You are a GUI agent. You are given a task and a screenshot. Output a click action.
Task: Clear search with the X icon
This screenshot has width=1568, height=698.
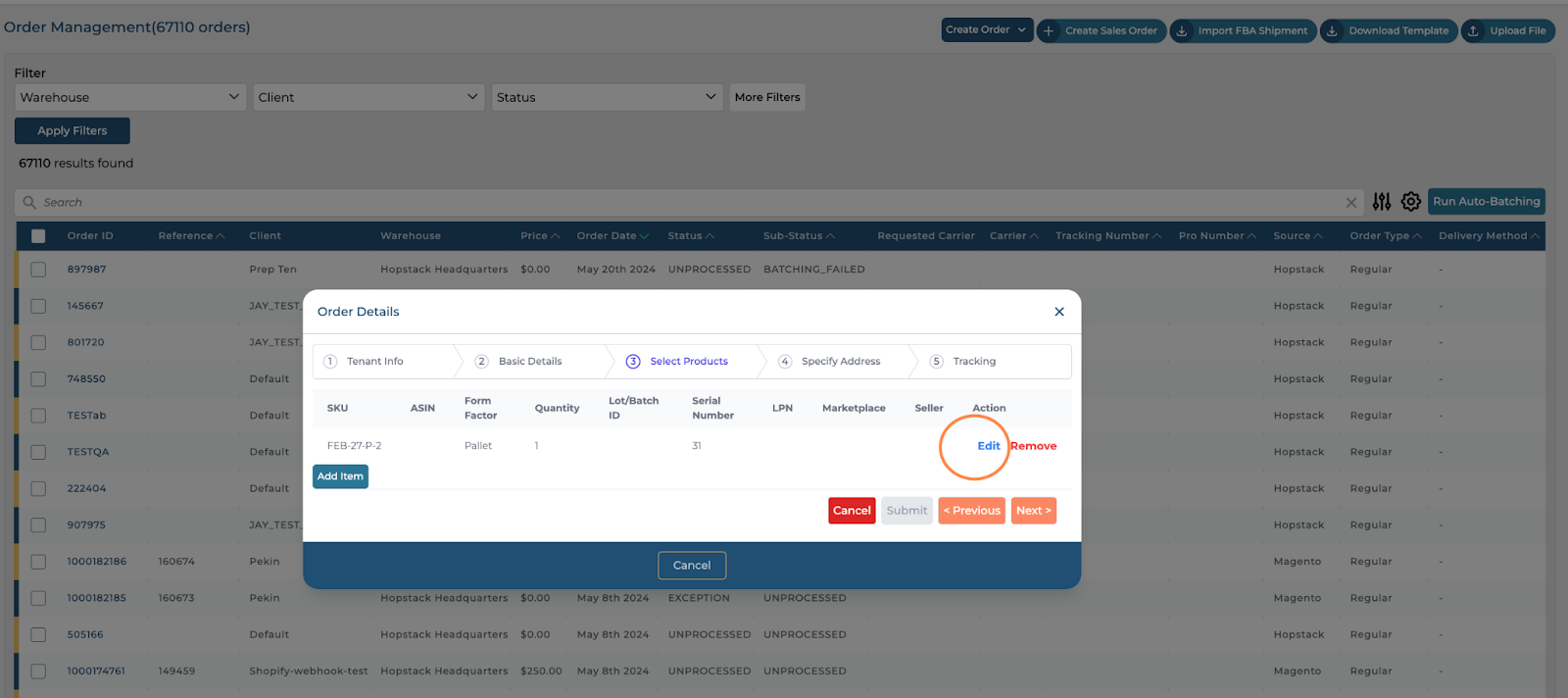1350,203
